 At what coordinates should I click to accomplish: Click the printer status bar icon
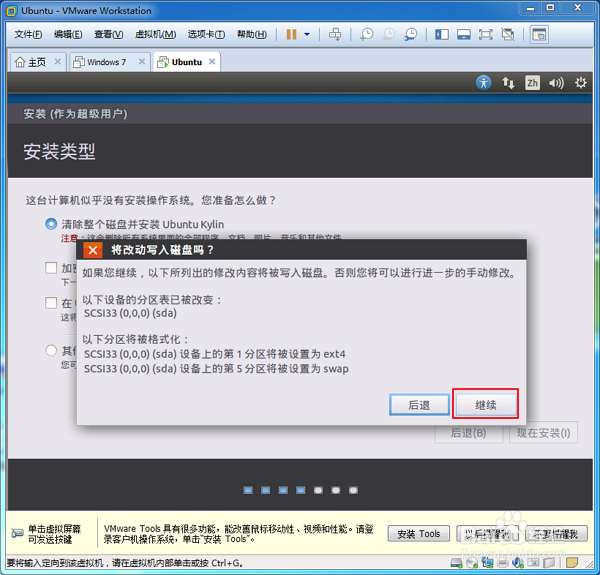click(503, 563)
